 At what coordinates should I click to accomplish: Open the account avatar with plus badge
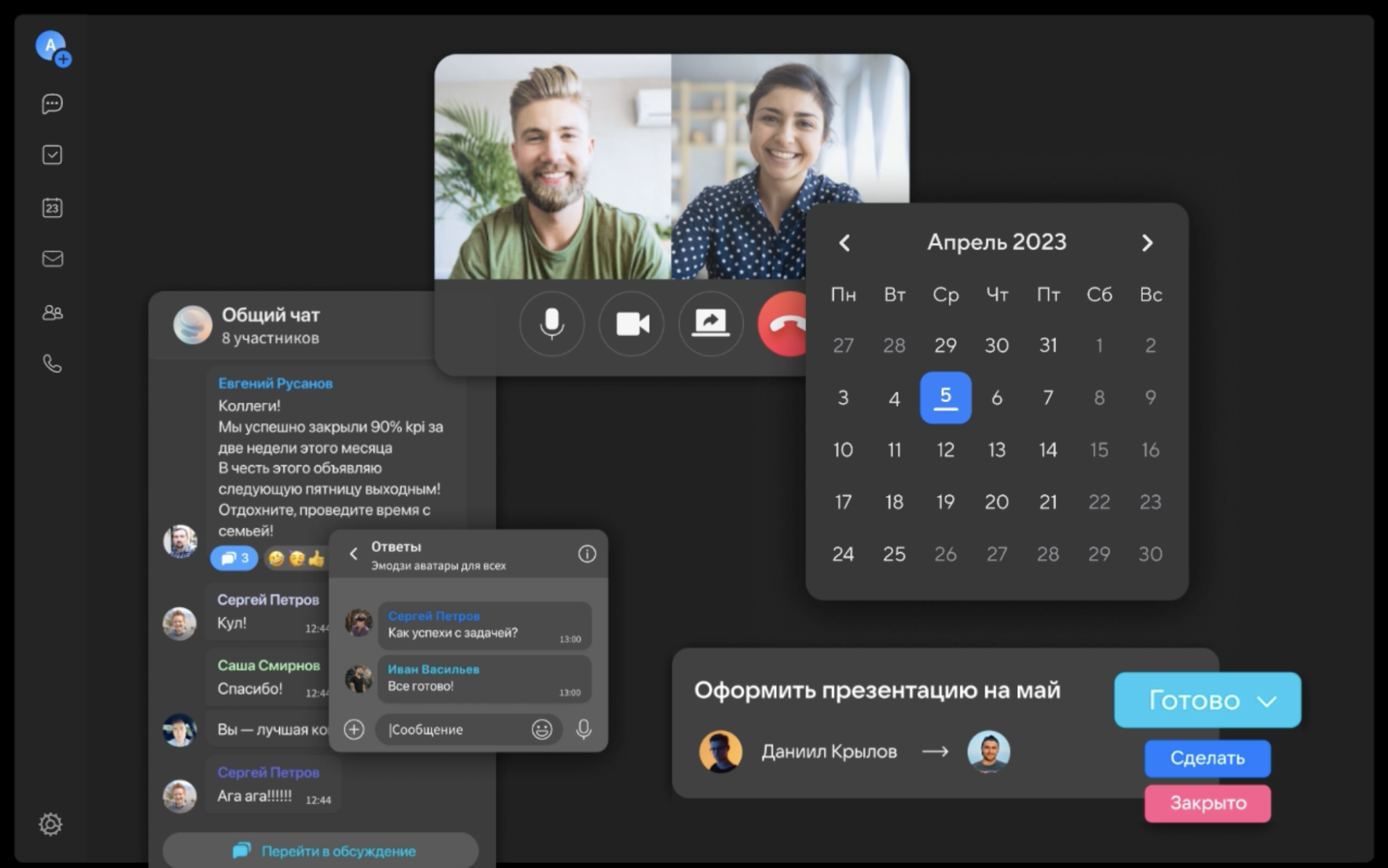(x=53, y=48)
